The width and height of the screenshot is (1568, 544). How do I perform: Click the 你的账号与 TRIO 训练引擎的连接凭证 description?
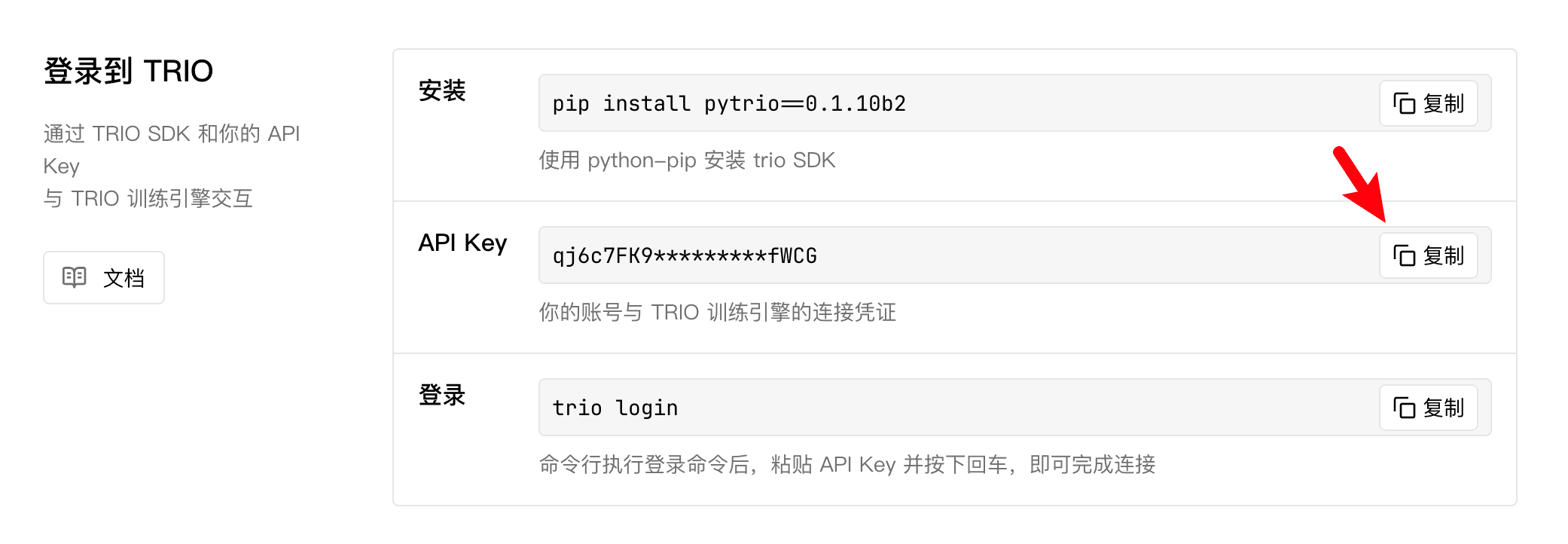[717, 312]
